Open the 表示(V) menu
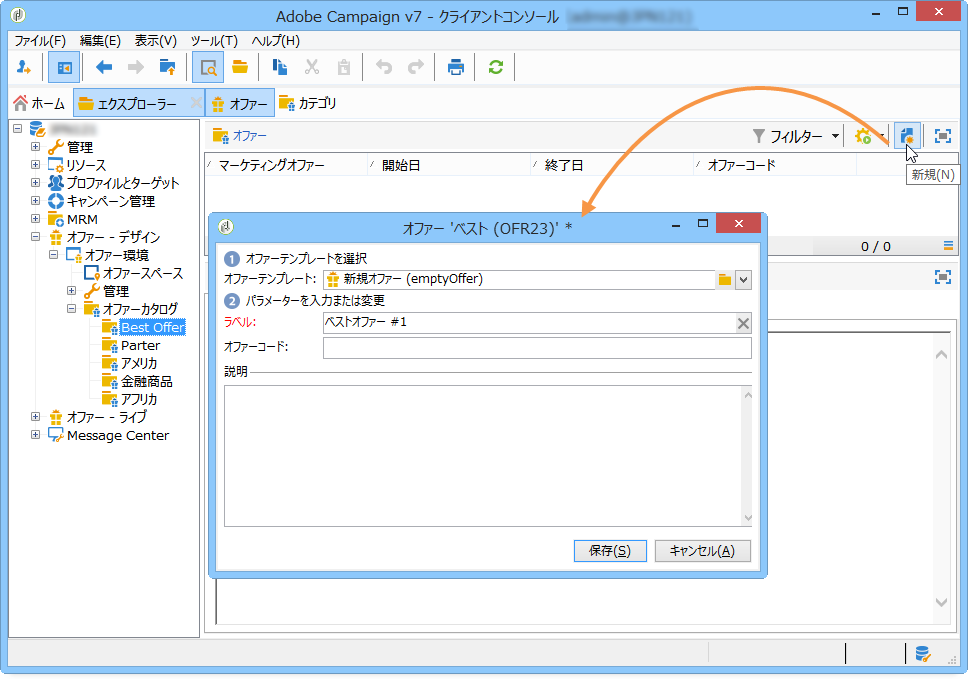976x679 pixels. 156,41
